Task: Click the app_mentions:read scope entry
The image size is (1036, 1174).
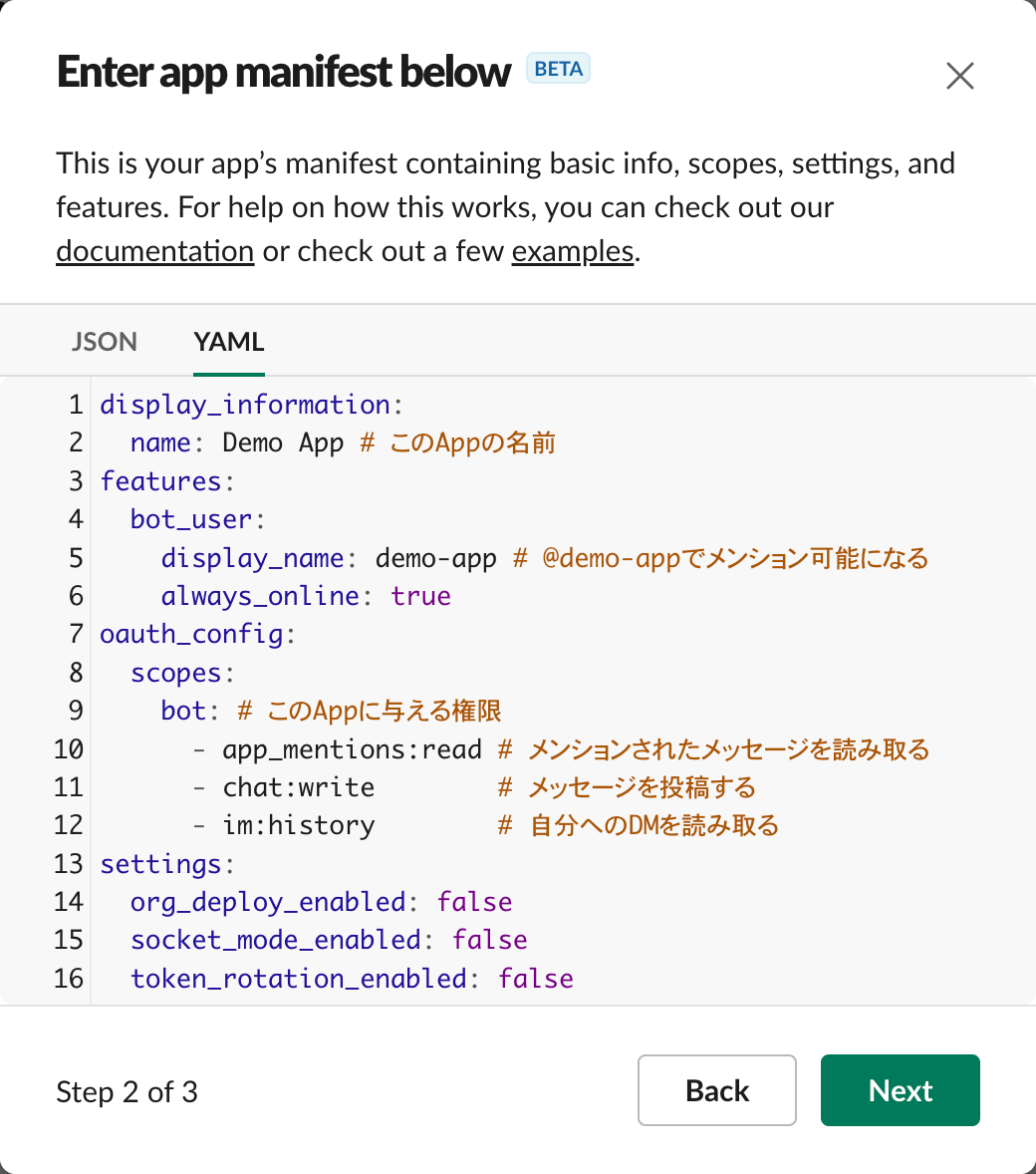Action: (351, 749)
